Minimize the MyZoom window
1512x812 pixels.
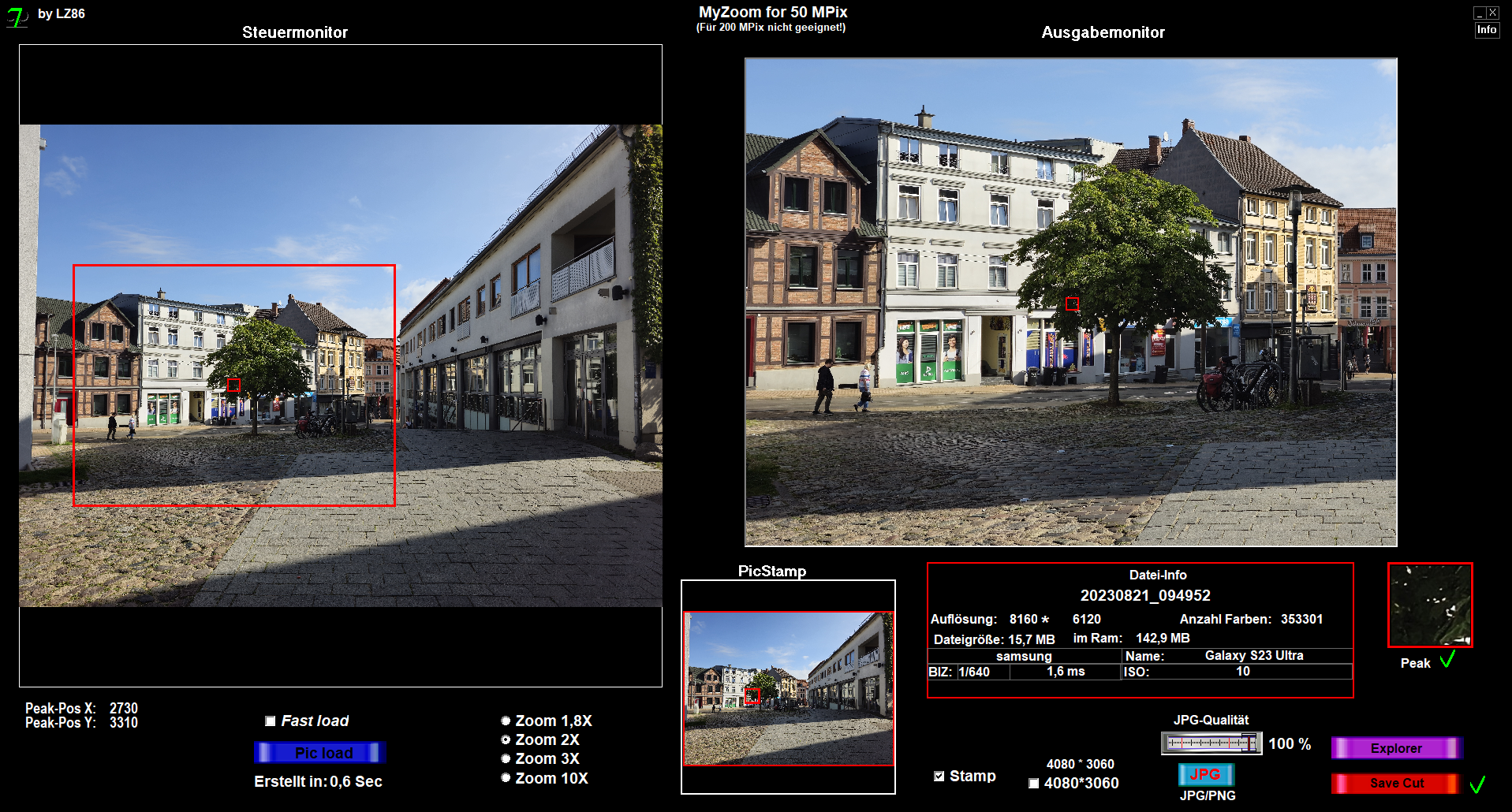[x=1480, y=13]
